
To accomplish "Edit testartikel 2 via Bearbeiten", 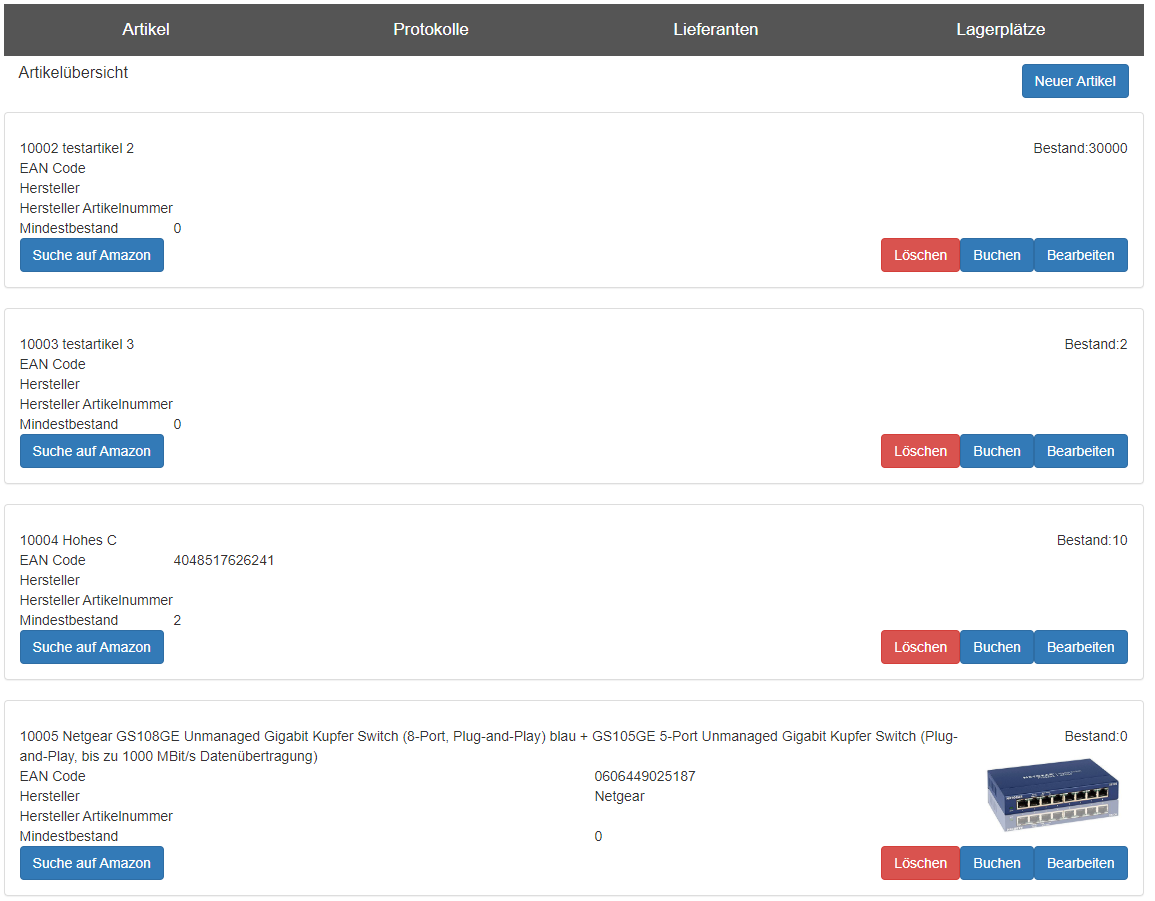I will click(1081, 255).
